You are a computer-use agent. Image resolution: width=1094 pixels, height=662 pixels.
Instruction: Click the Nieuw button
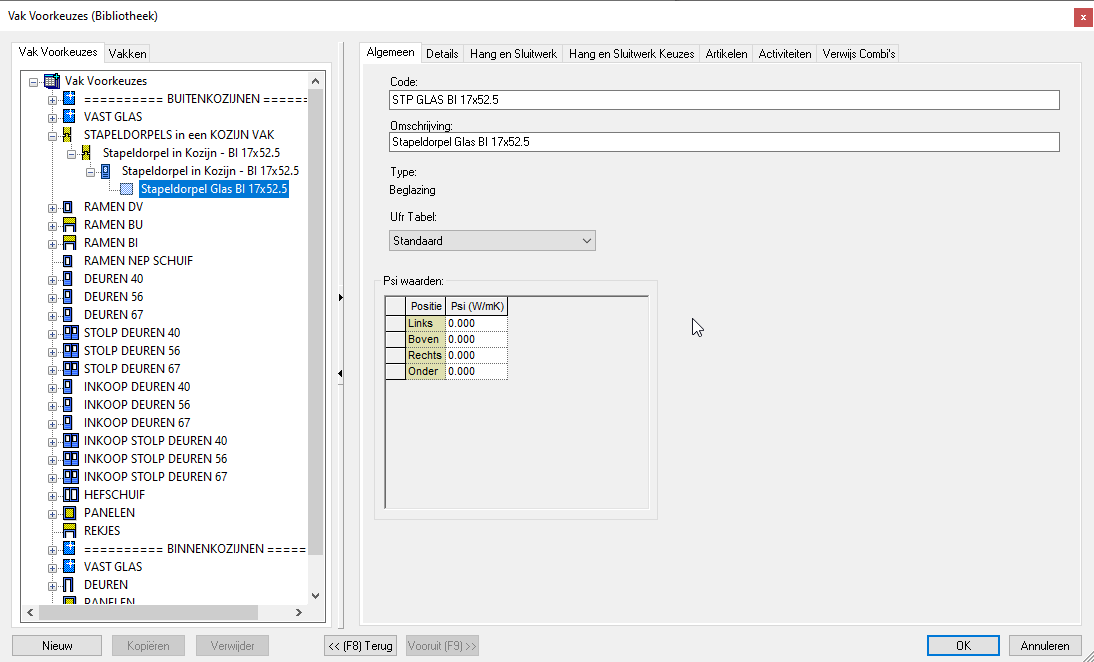coord(57,646)
